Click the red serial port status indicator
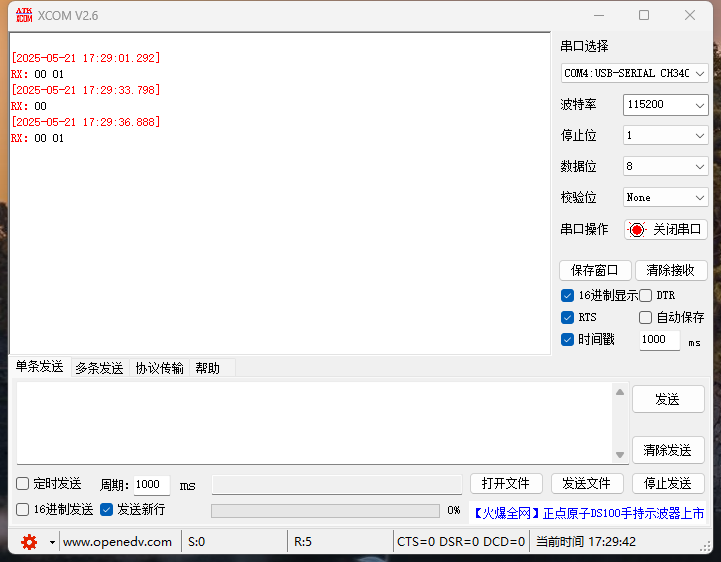This screenshot has width=721, height=562. click(637, 229)
